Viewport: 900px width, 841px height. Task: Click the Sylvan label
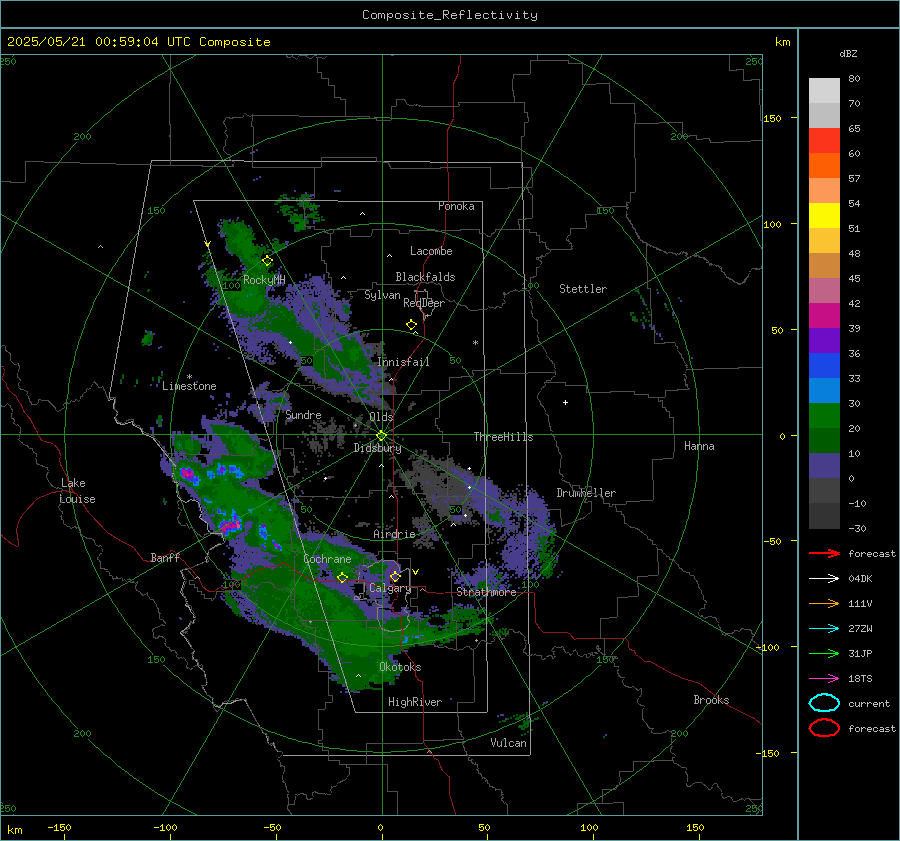pos(382,295)
